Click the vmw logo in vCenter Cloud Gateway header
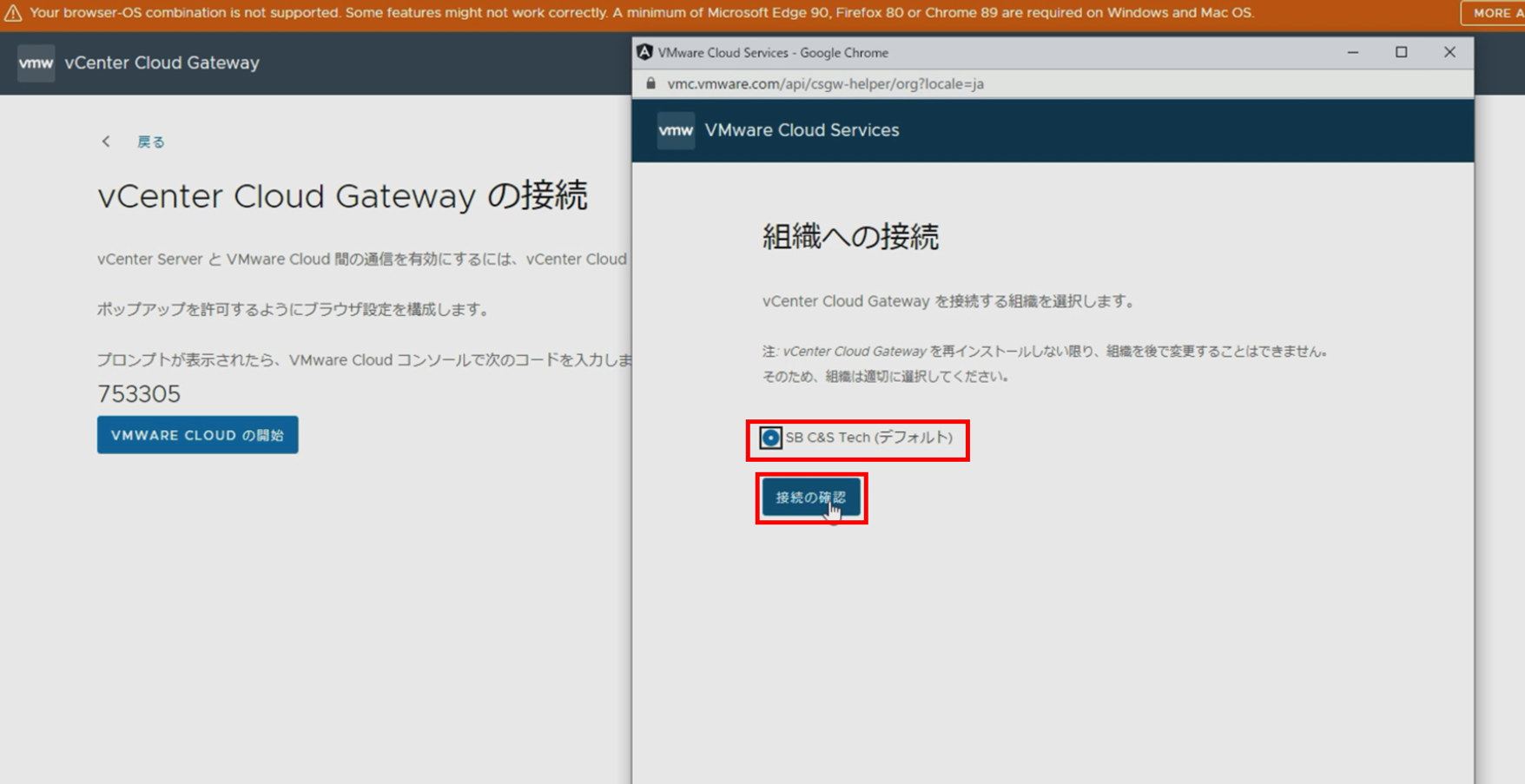 point(36,63)
